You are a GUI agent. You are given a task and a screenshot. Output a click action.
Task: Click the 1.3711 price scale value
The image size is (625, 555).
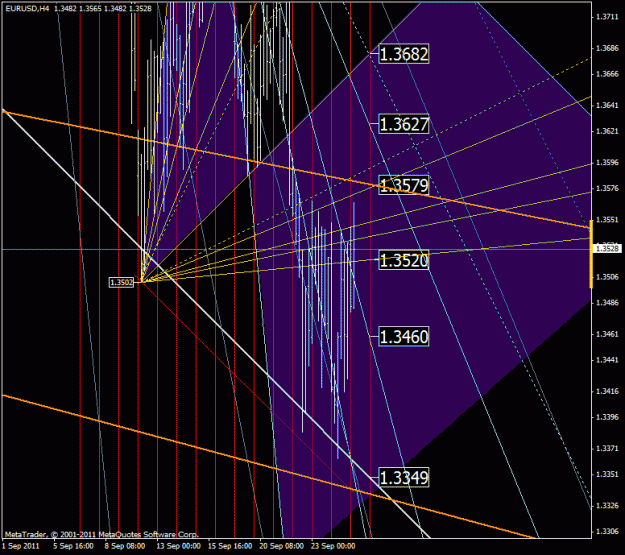point(607,17)
